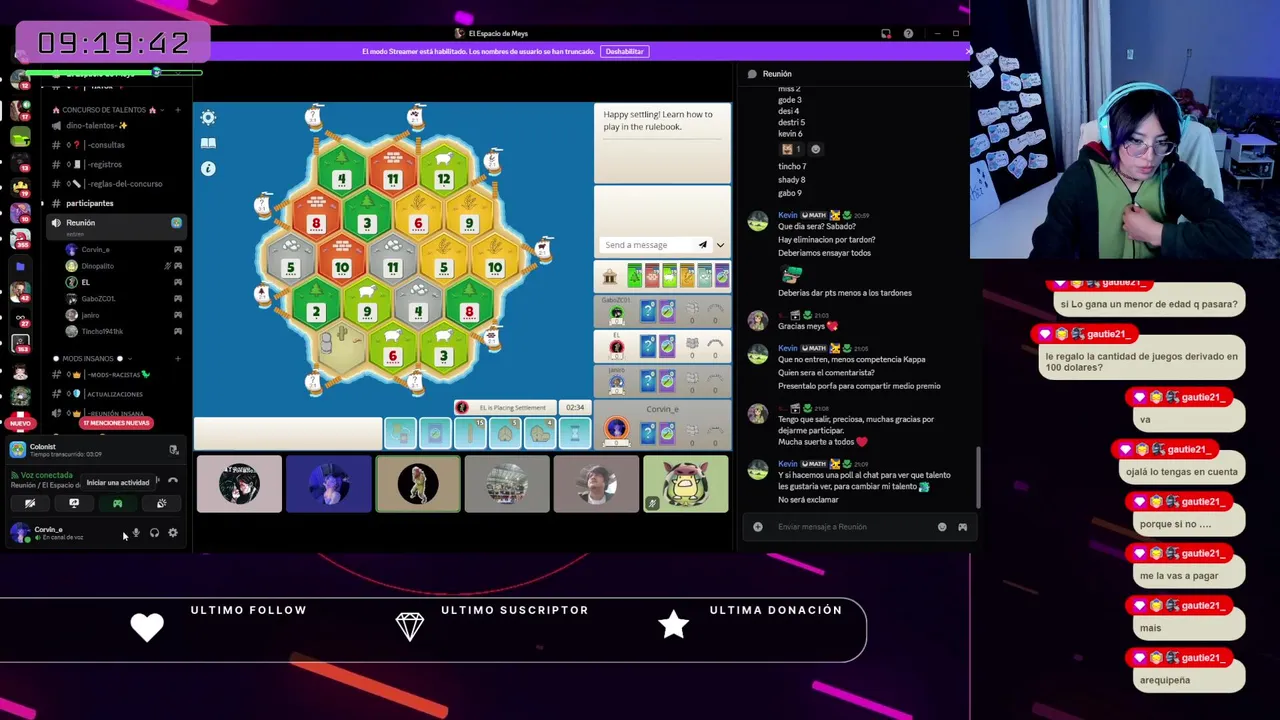This screenshot has width=1280, height=720.
Task: Toggle microphone mute
Action: (x=136, y=533)
